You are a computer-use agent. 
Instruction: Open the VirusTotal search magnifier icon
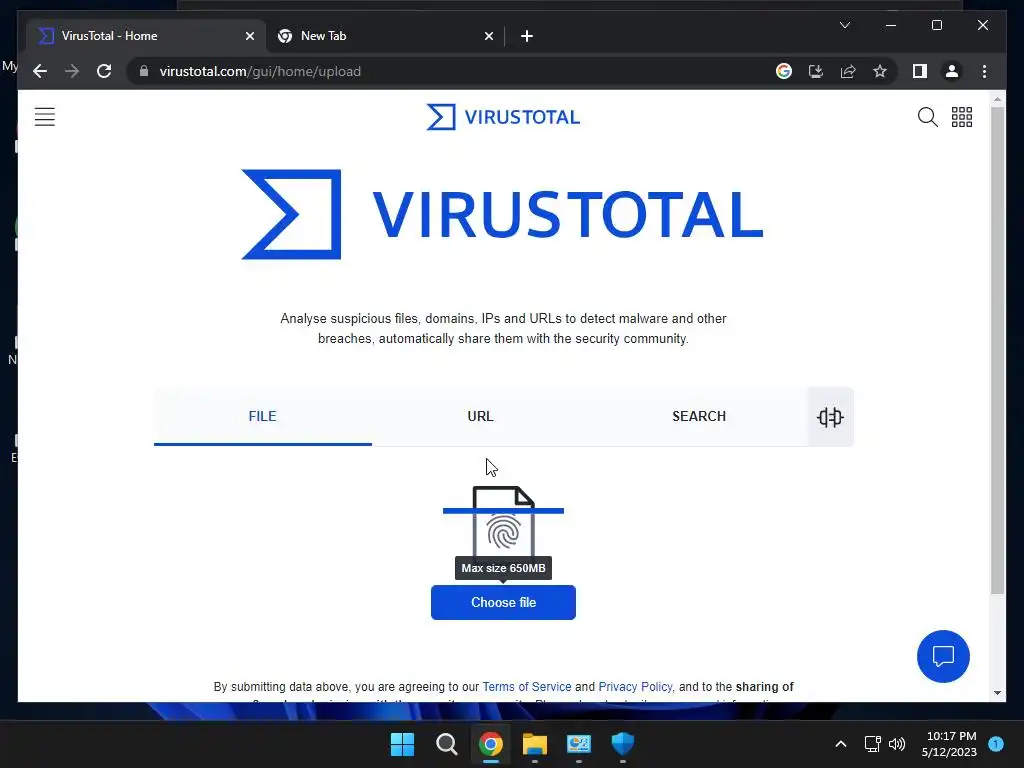pyautogui.click(x=927, y=117)
